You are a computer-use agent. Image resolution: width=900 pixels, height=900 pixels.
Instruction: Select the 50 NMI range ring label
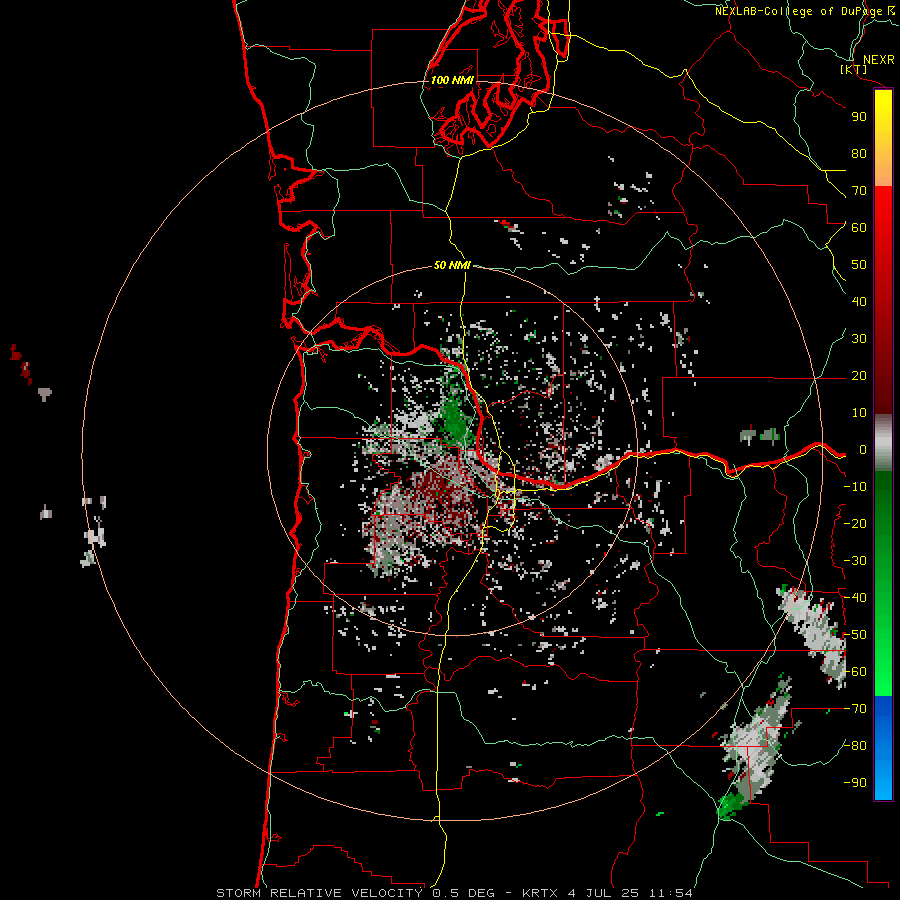[452, 265]
